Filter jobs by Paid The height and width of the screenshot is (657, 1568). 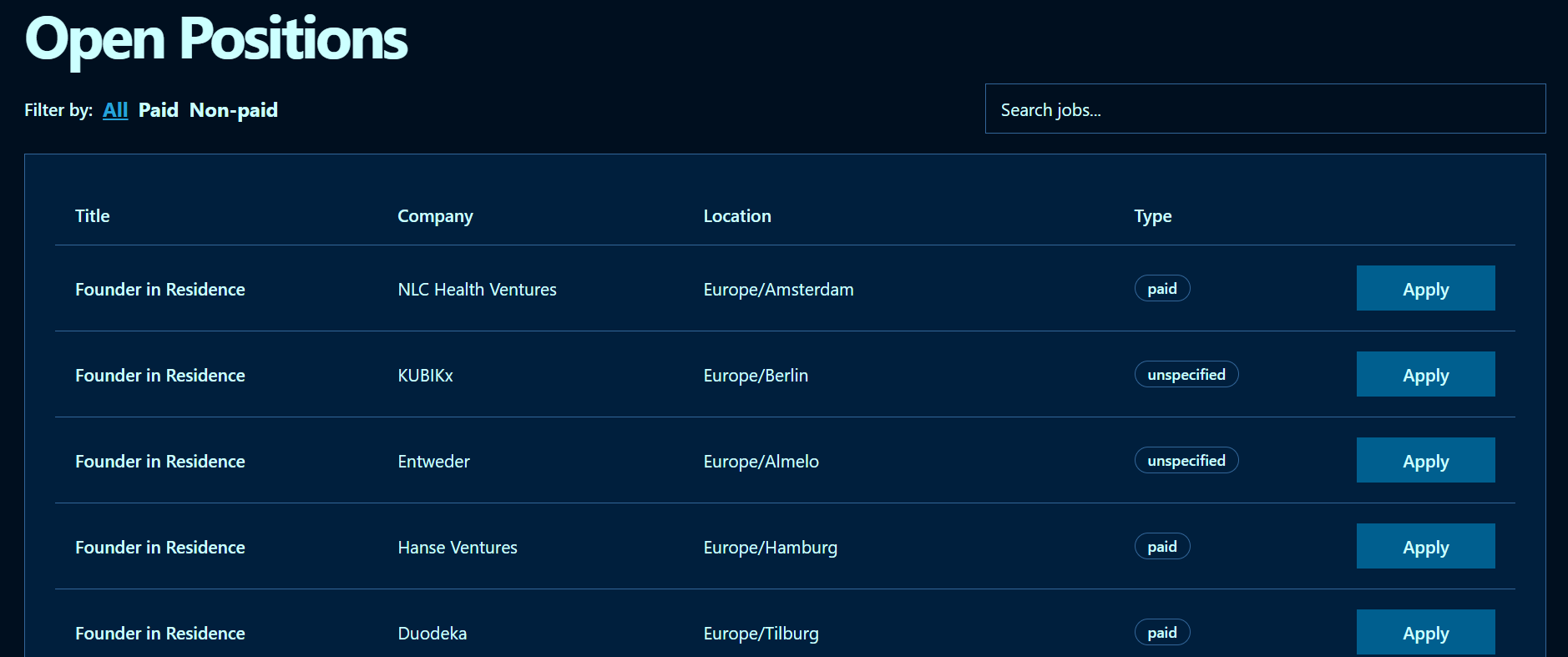pyautogui.click(x=159, y=110)
